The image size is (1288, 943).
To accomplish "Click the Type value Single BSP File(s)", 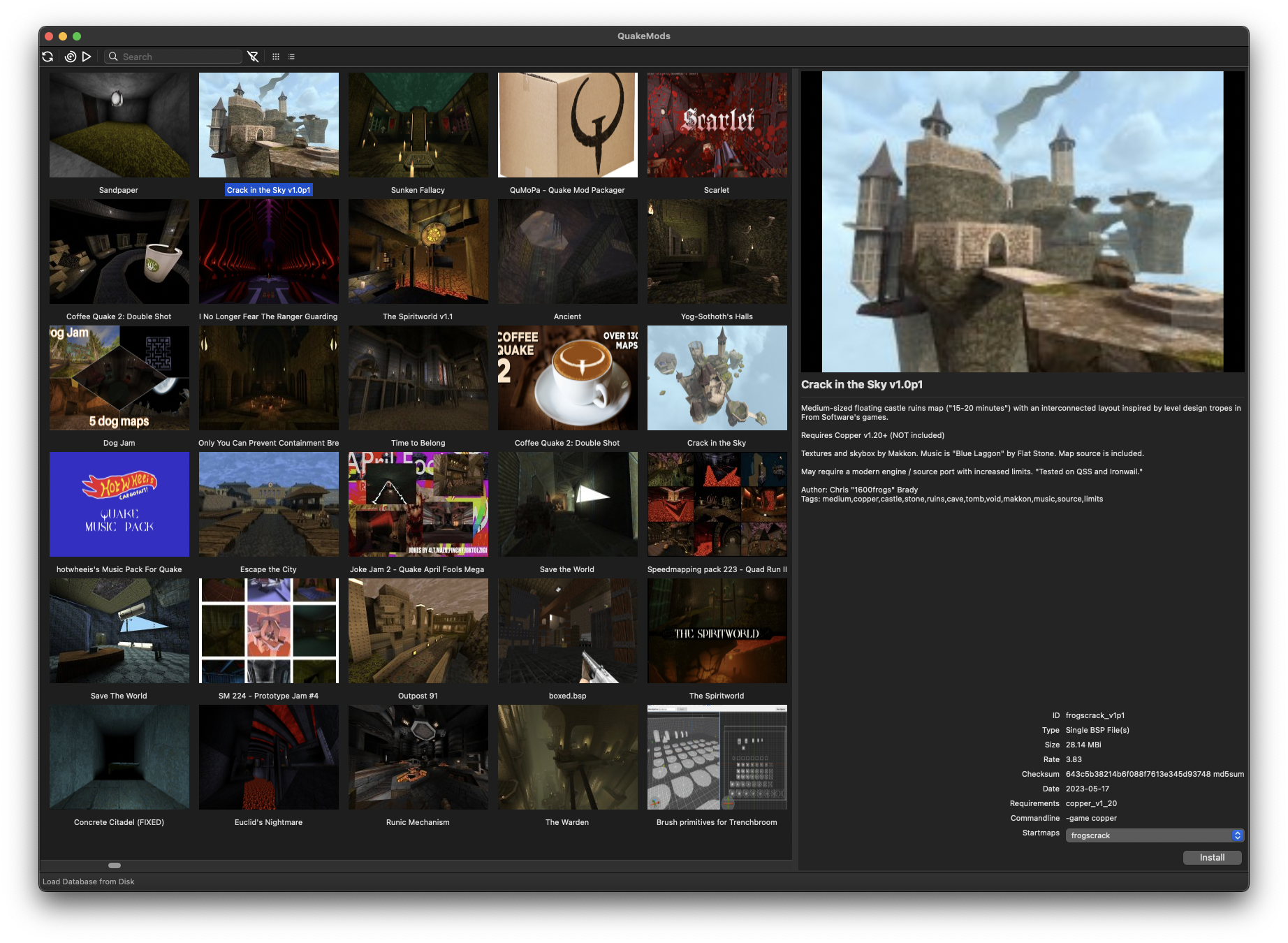I will [x=1097, y=730].
